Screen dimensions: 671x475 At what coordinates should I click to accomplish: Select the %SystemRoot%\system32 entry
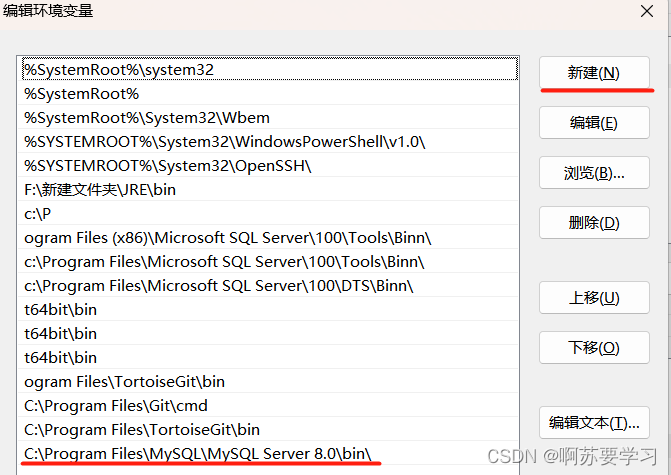click(x=268, y=70)
